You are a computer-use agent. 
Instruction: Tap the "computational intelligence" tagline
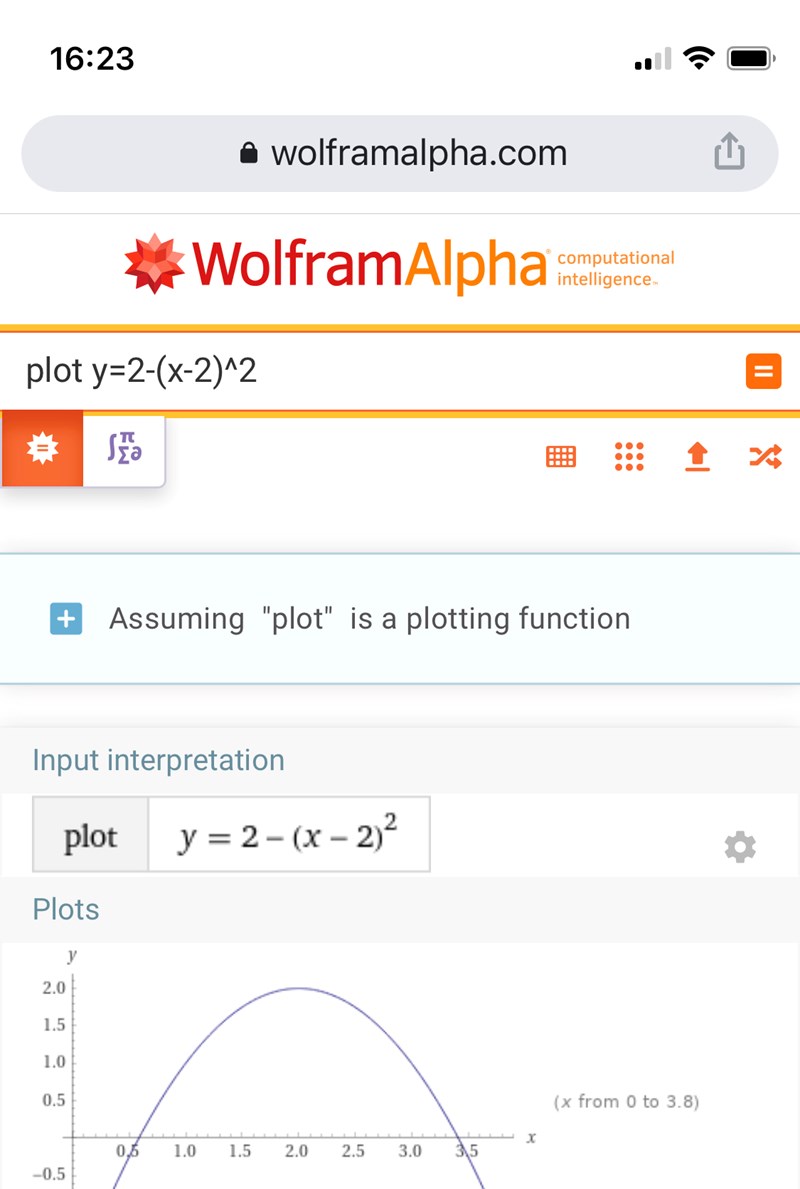(x=615, y=268)
